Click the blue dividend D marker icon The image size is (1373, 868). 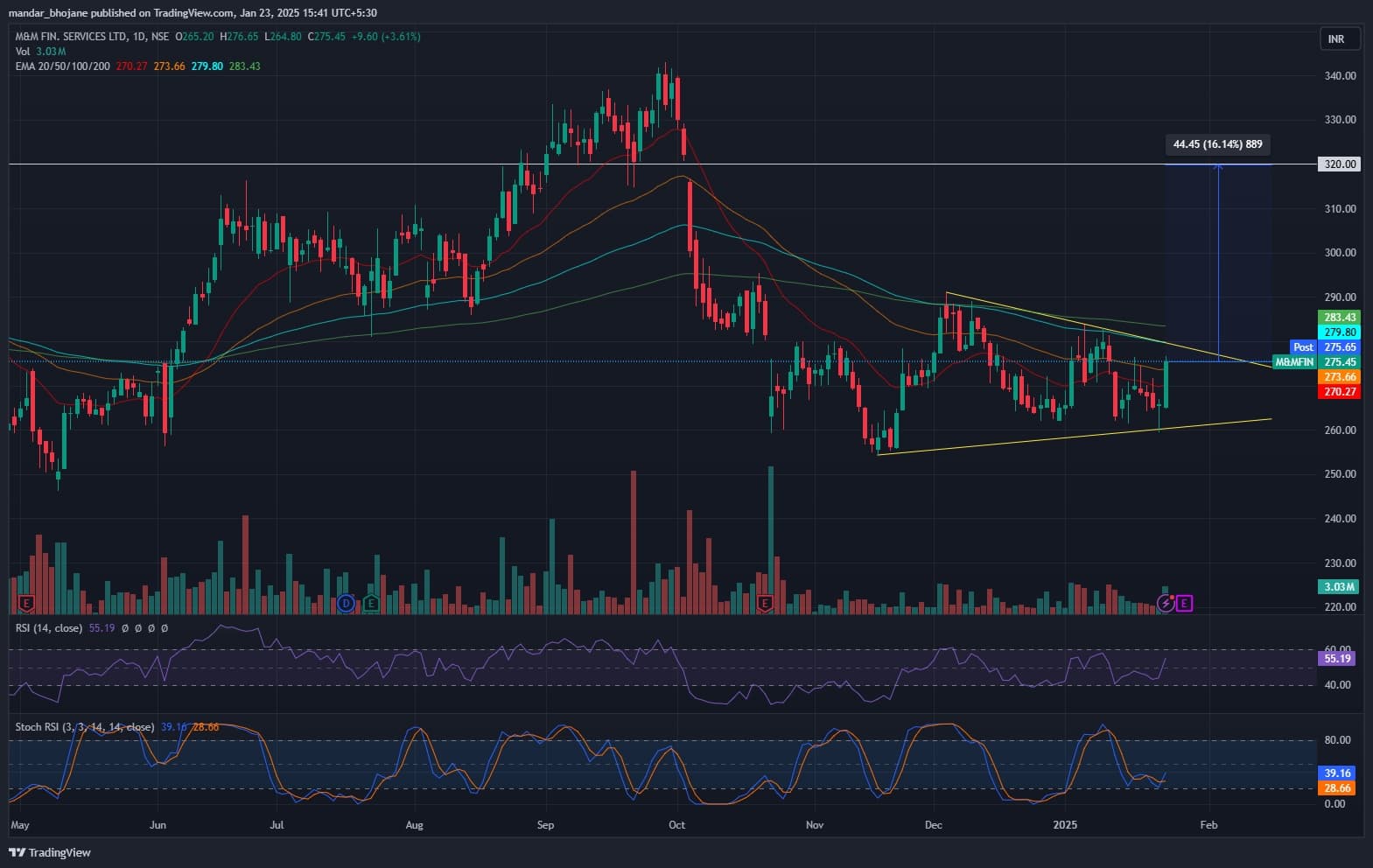pos(346,604)
